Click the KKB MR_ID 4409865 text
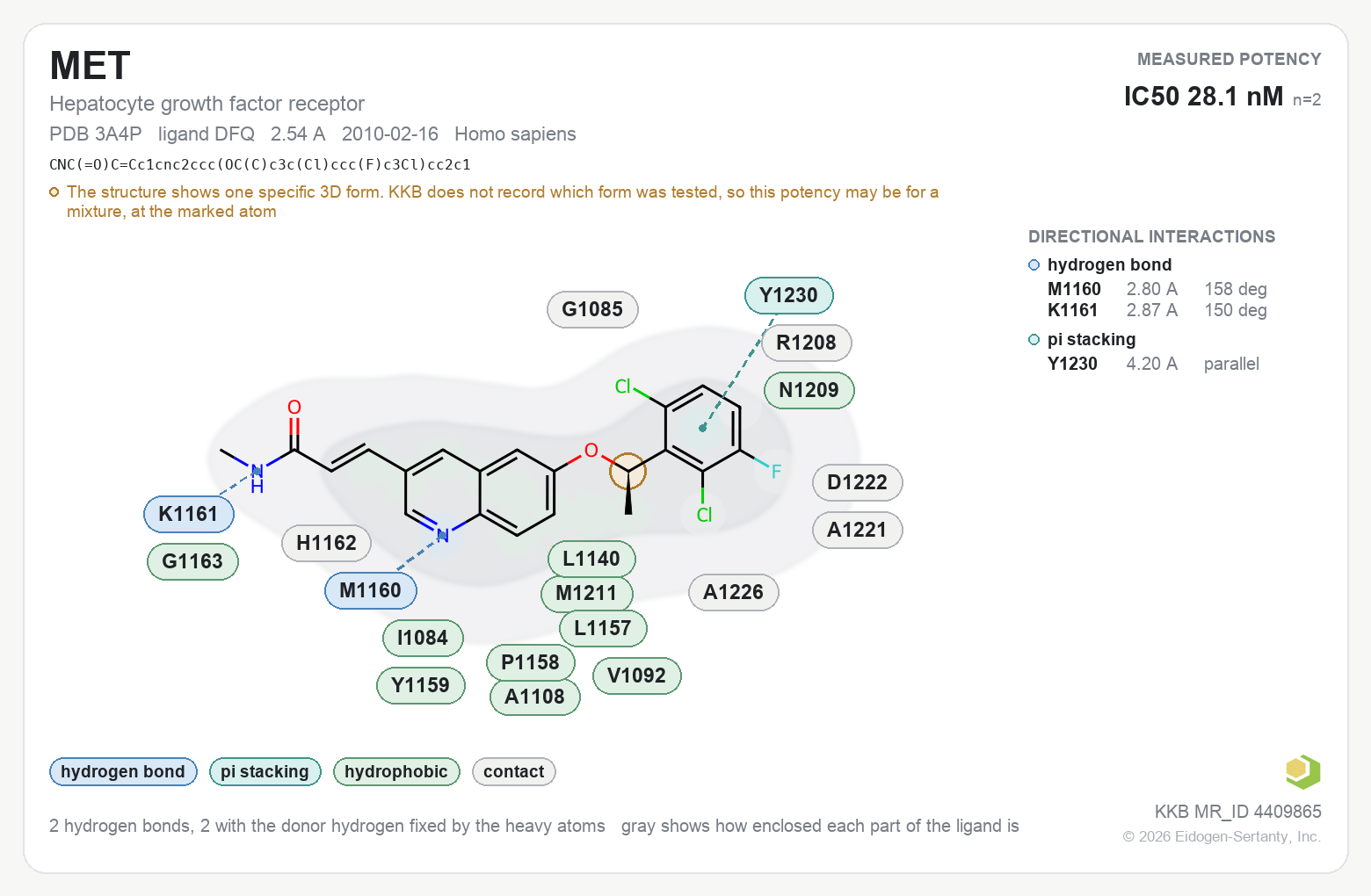Screen dimensions: 1371x896 click(x=1237, y=812)
